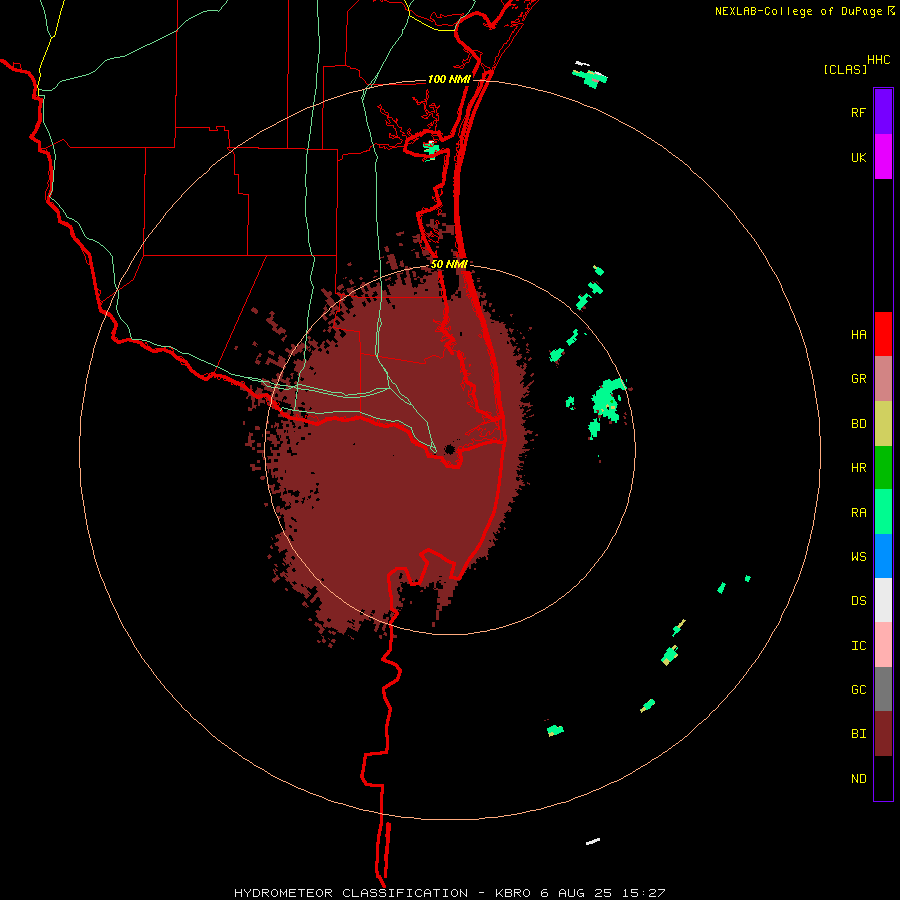Select the BD yellow legend swatch
The image size is (900, 900).
(883, 424)
